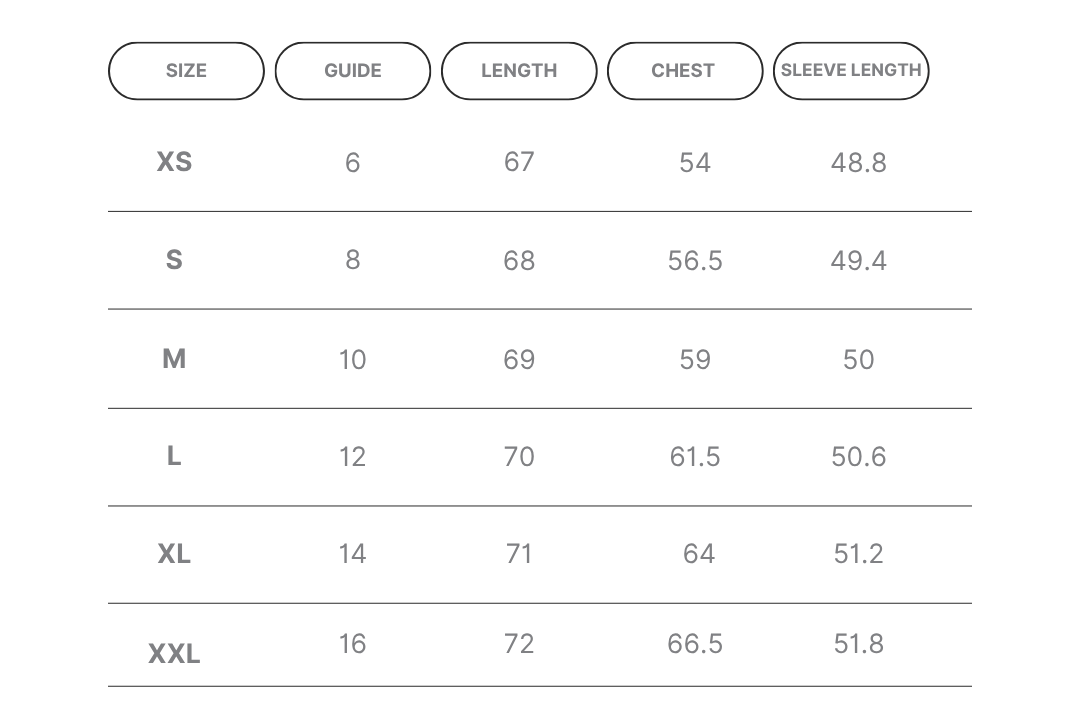The width and height of the screenshot is (1080, 720).
Task: Choose the M size label
Action: click(174, 359)
